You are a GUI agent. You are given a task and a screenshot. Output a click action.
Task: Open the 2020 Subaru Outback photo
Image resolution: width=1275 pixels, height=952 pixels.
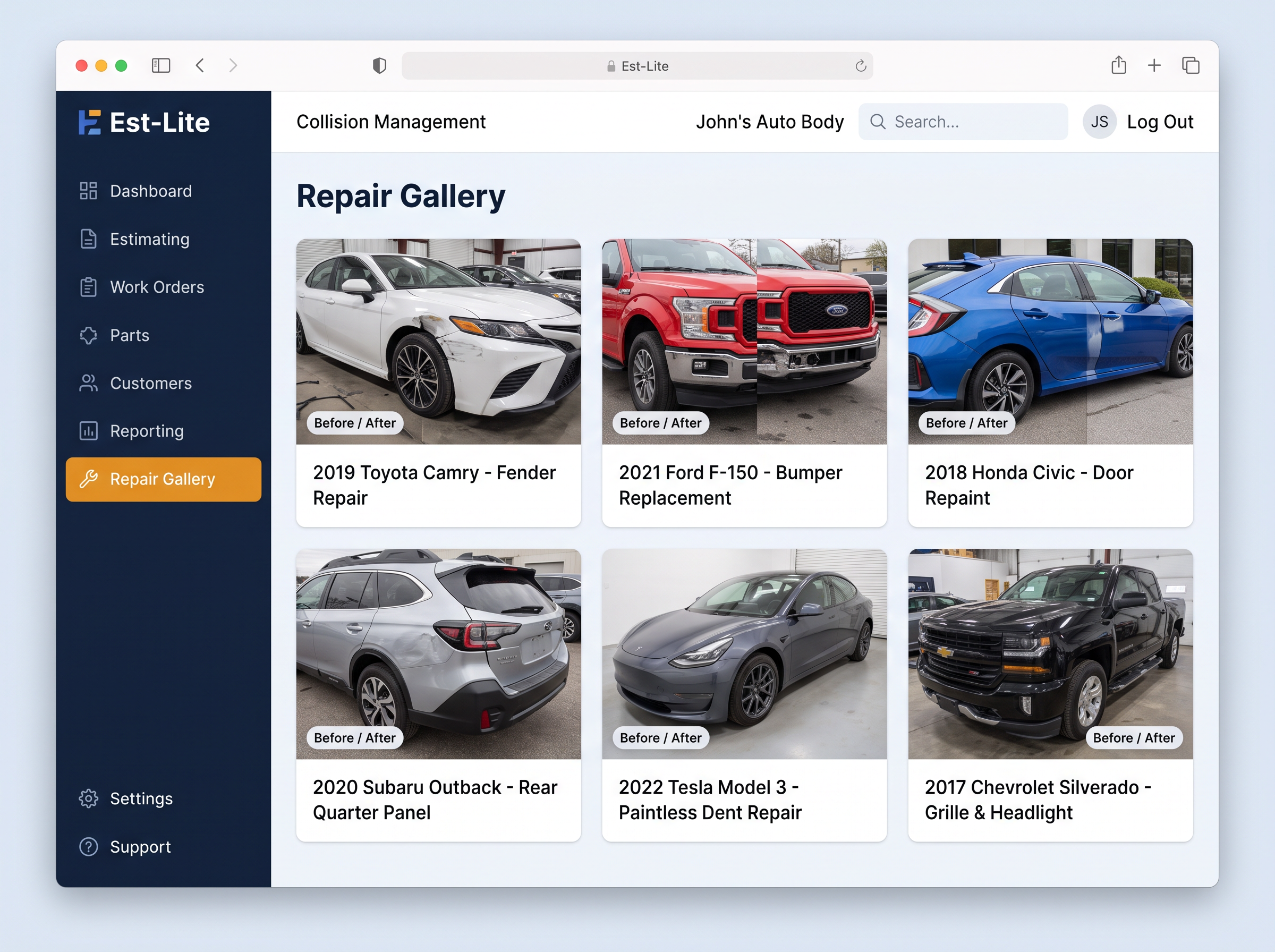tap(438, 654)
